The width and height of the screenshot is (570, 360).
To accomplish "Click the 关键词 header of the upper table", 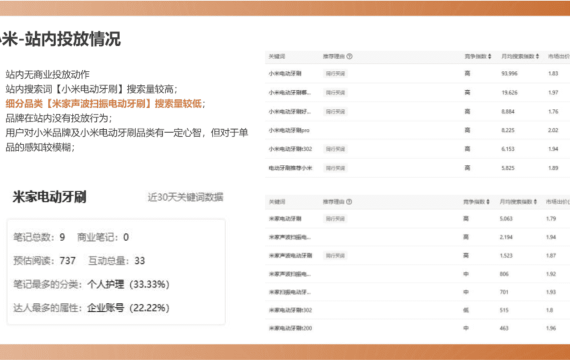I will click(277, 56).
